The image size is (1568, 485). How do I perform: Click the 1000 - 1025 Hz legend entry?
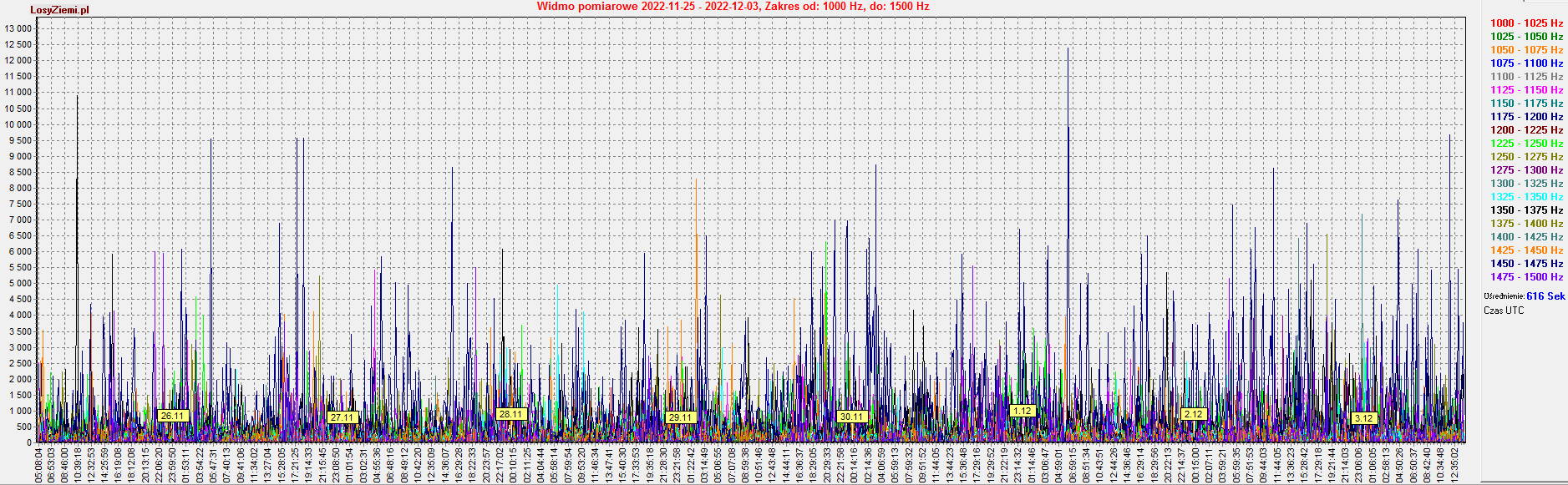pyautogui.click(x=1526, y=23)
